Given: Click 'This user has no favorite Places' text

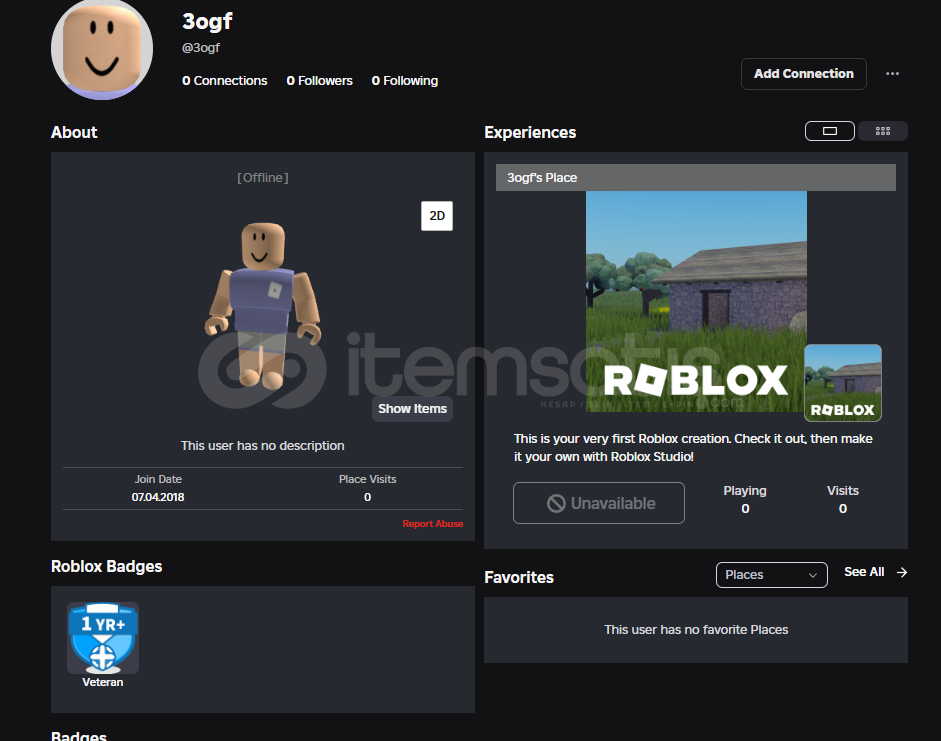Looking at the screenshot, I should pyautogui.click(x=696, y=629).
